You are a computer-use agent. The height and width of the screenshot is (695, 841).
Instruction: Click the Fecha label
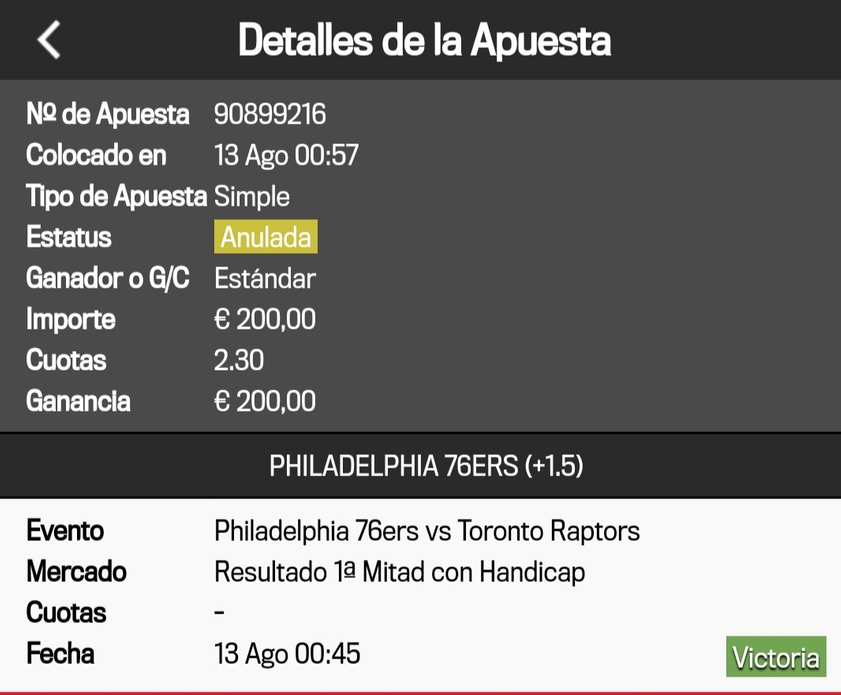coord(60,654)
